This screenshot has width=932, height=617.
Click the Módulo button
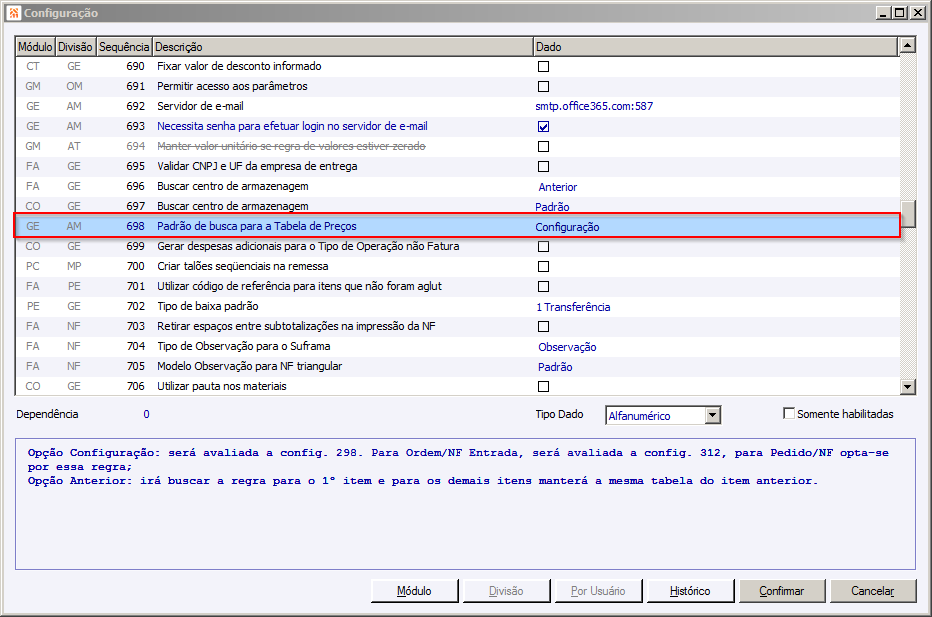tap(414, 591)
